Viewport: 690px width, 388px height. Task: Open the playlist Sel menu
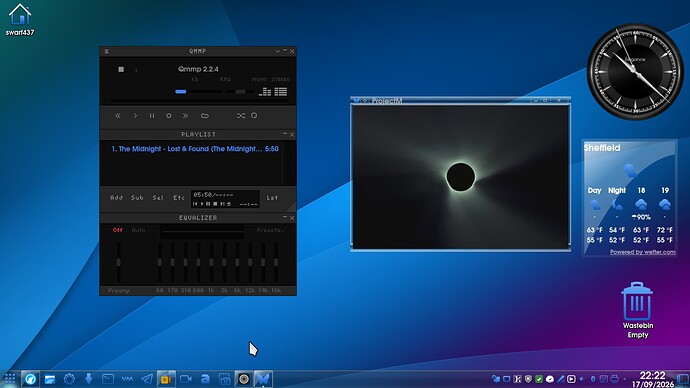coord(158,198)
